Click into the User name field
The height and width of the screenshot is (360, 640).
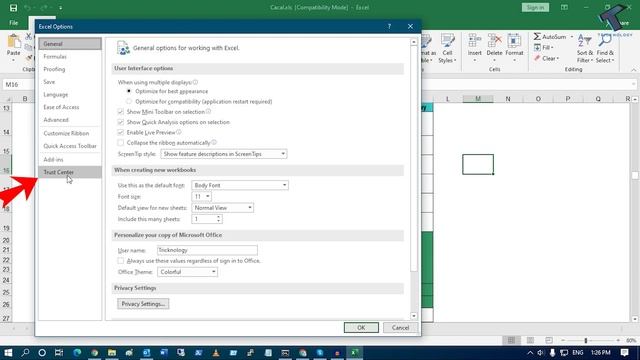pyautogui.click(x=207, y=250)
